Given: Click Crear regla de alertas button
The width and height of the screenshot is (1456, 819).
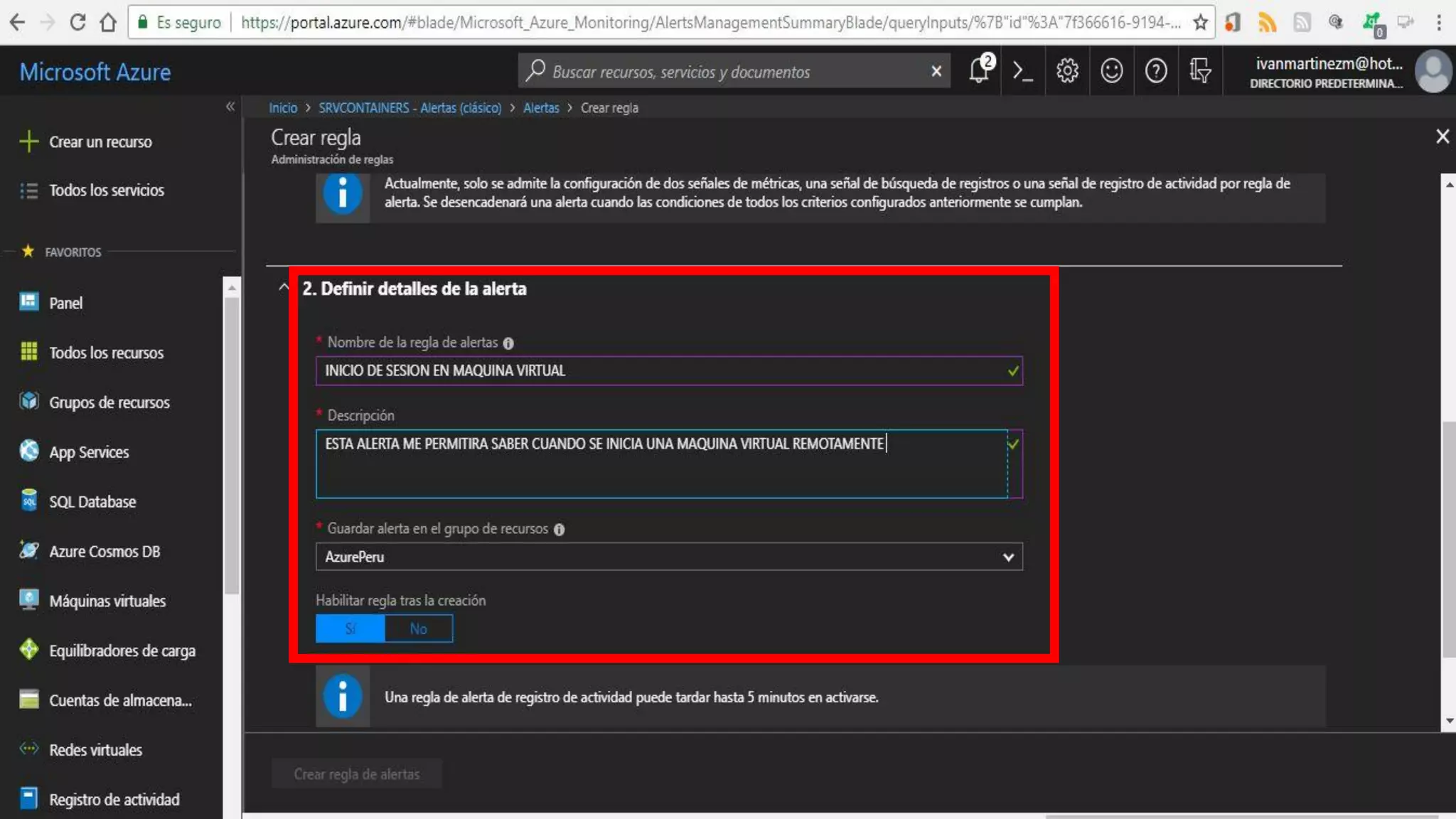Looking at the screenshot, I should (356, 774).
